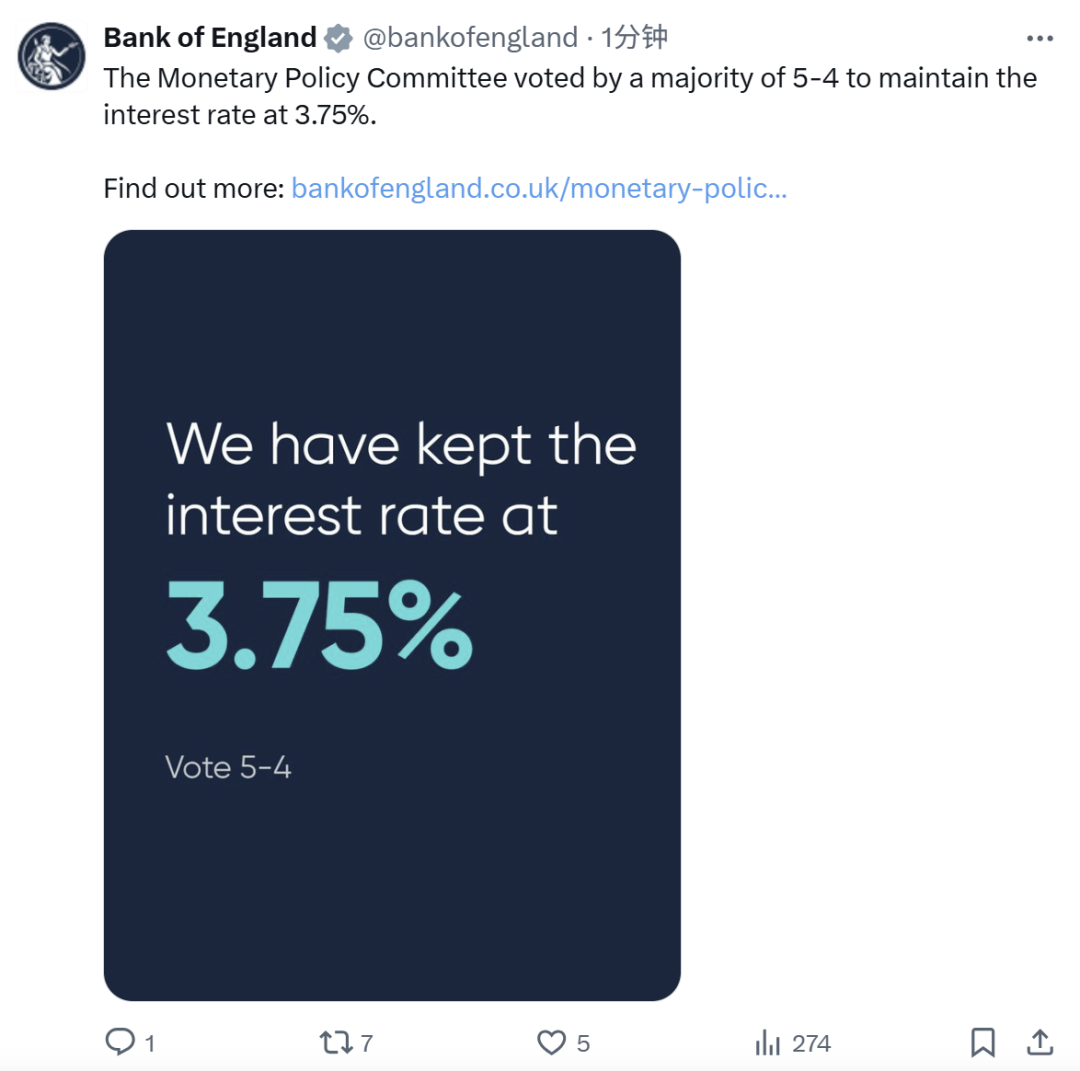The image size is (1080, 1071).
Task: Repost the tweet with the retweet icon
Action: 335,1042
